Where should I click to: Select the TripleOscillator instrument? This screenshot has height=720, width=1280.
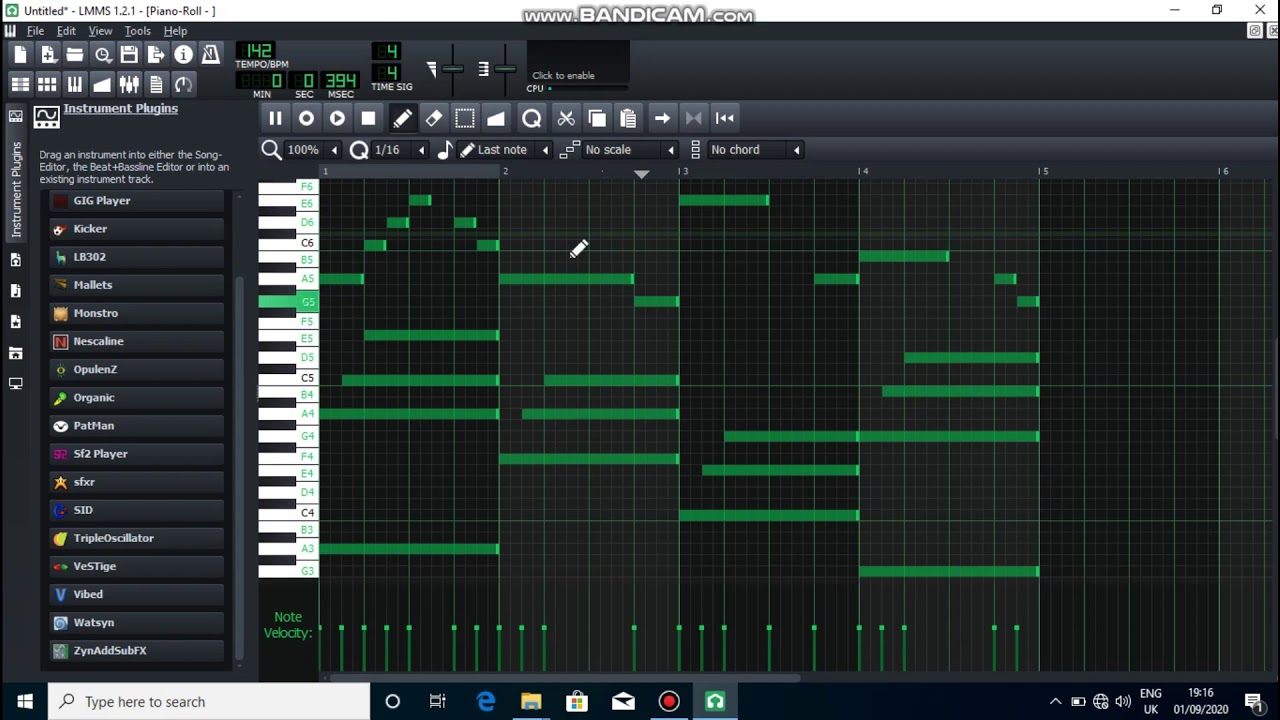pos(137,538)
